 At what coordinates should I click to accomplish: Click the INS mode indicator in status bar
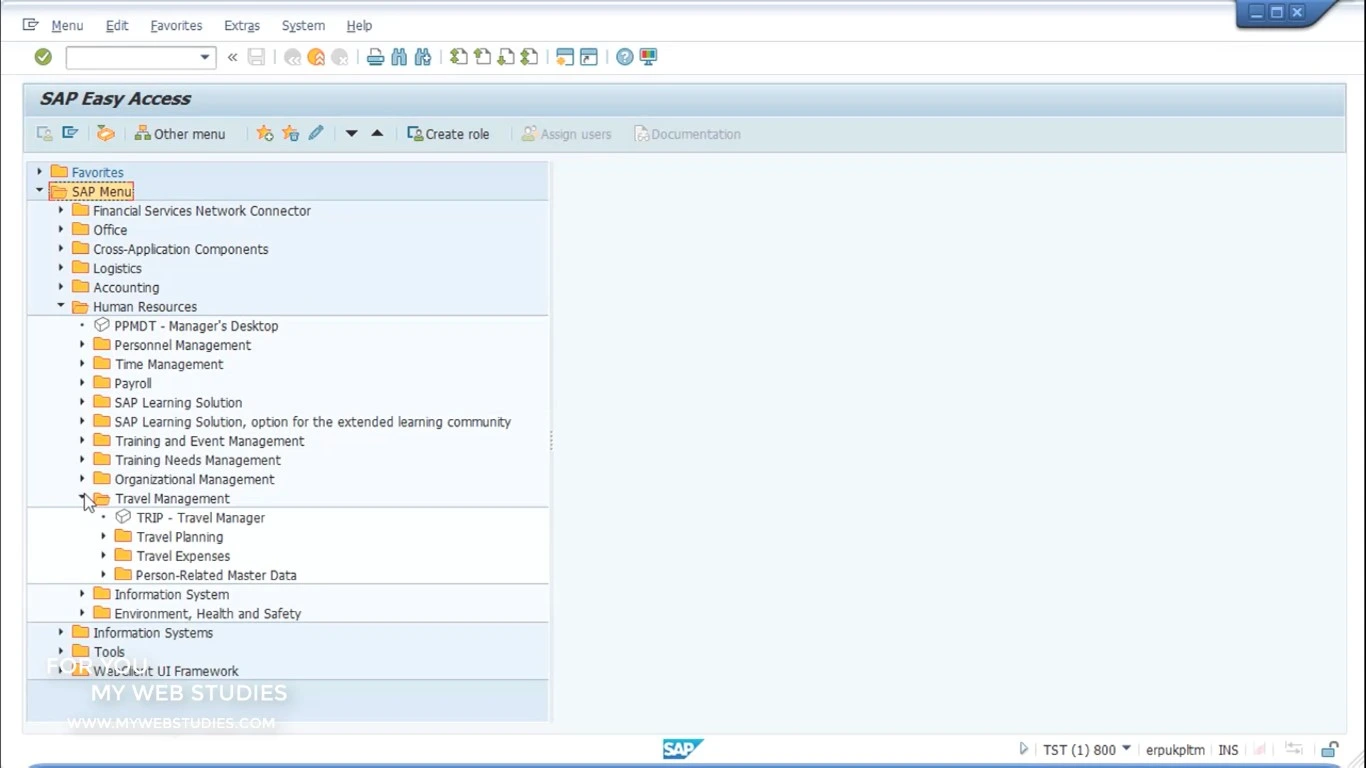coord(1228,749)
